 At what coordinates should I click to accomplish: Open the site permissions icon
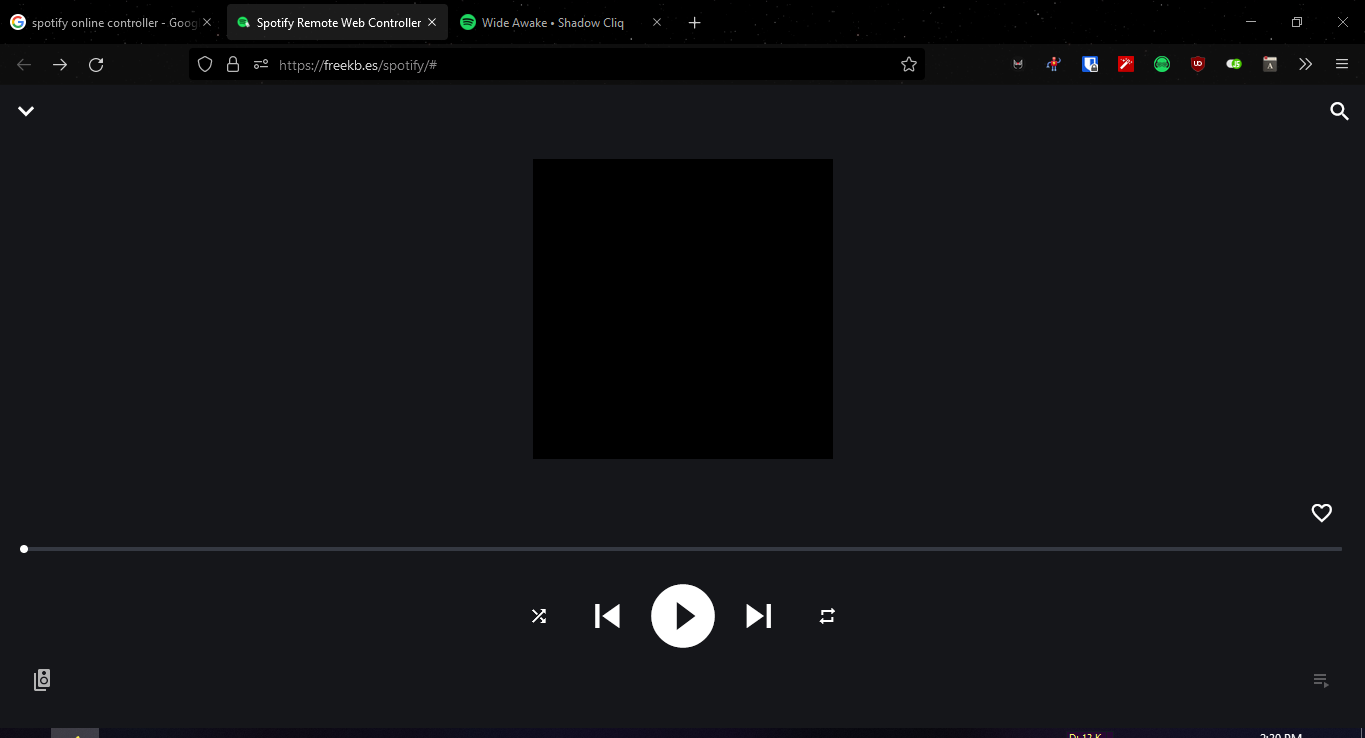click(261, 64)
